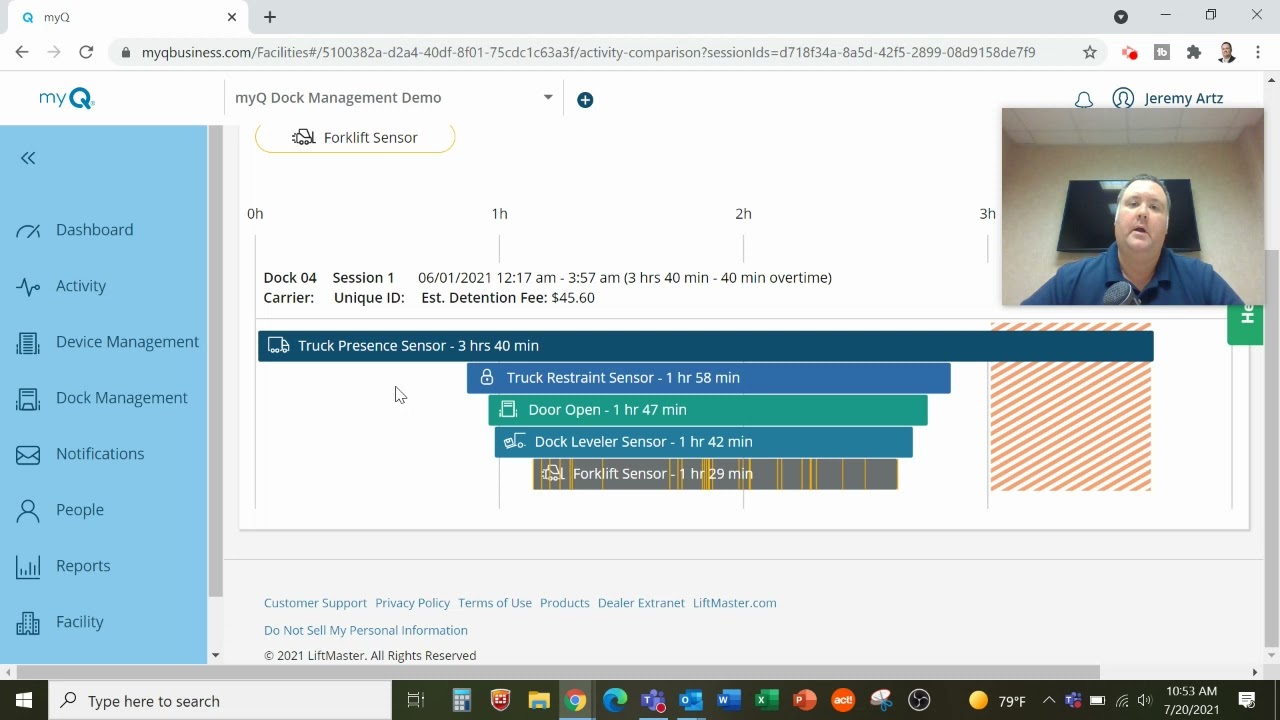Click the Facility building icon
The height and width of the screenshot is (720, 1280).
click(28, 623)
